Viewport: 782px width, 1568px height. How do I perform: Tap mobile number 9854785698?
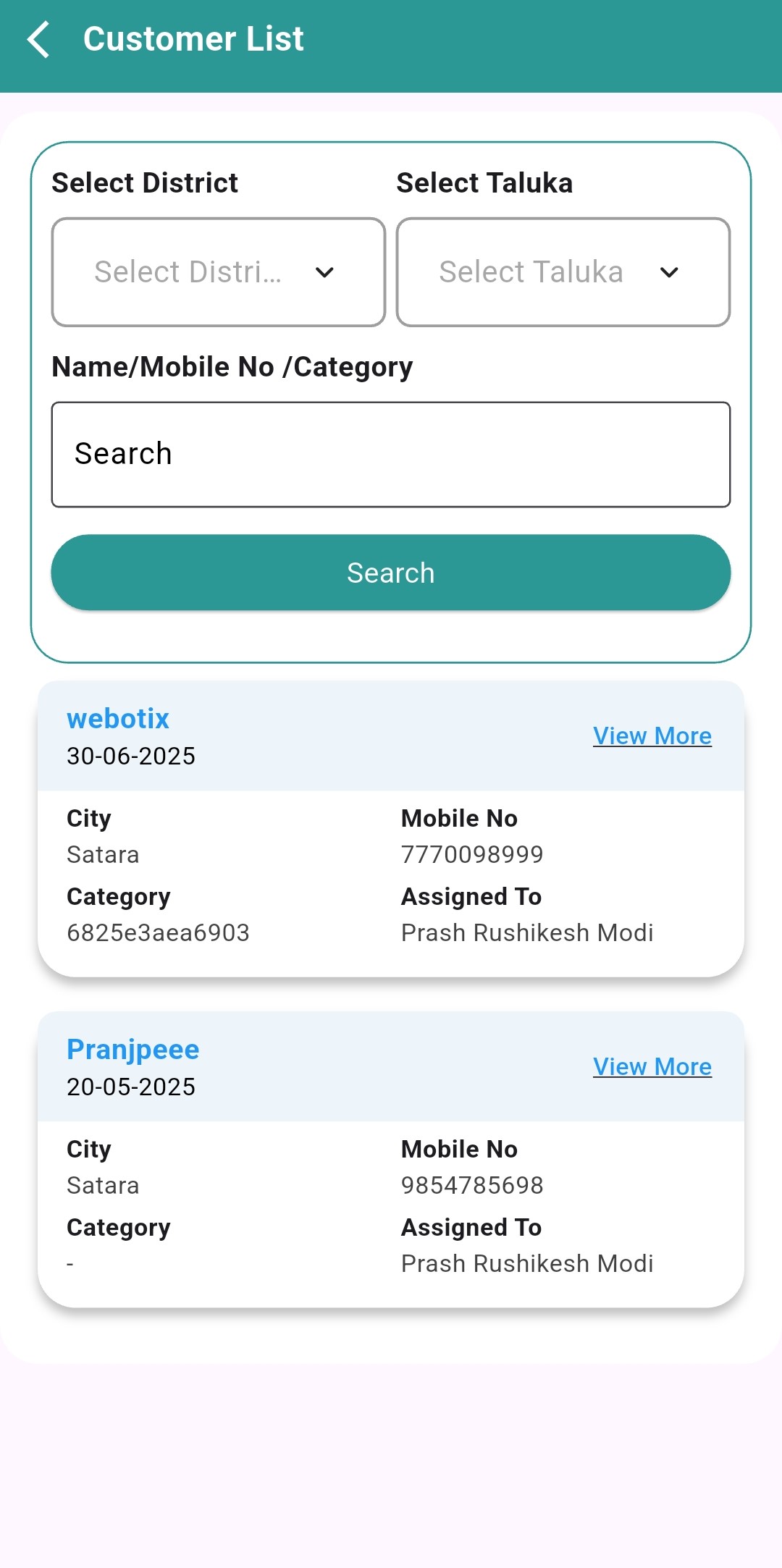click(x=472, y=1185)
